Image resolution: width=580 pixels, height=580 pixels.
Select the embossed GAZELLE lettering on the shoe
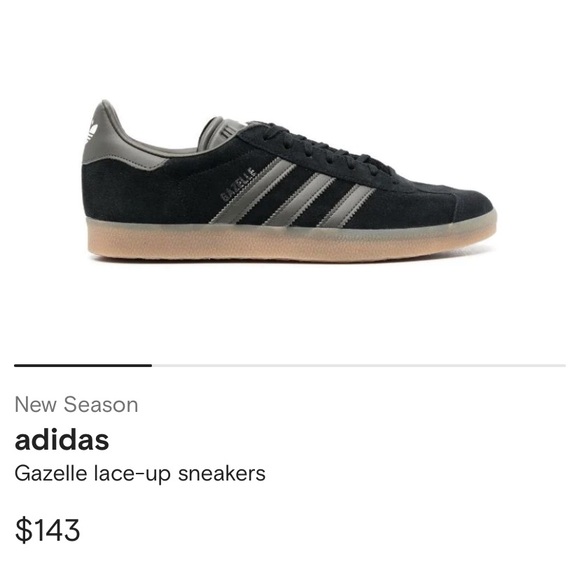(239, 184)
